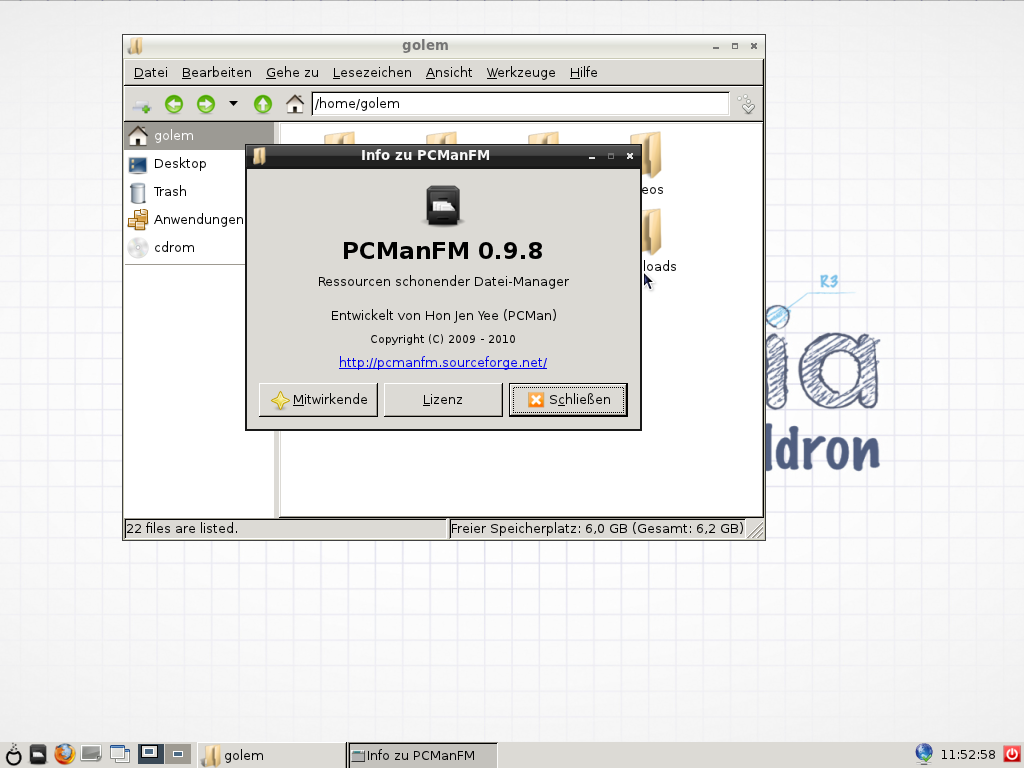
Task: Activate Info zu PCManFM taskbar button
Action: [x=423, y=756]
